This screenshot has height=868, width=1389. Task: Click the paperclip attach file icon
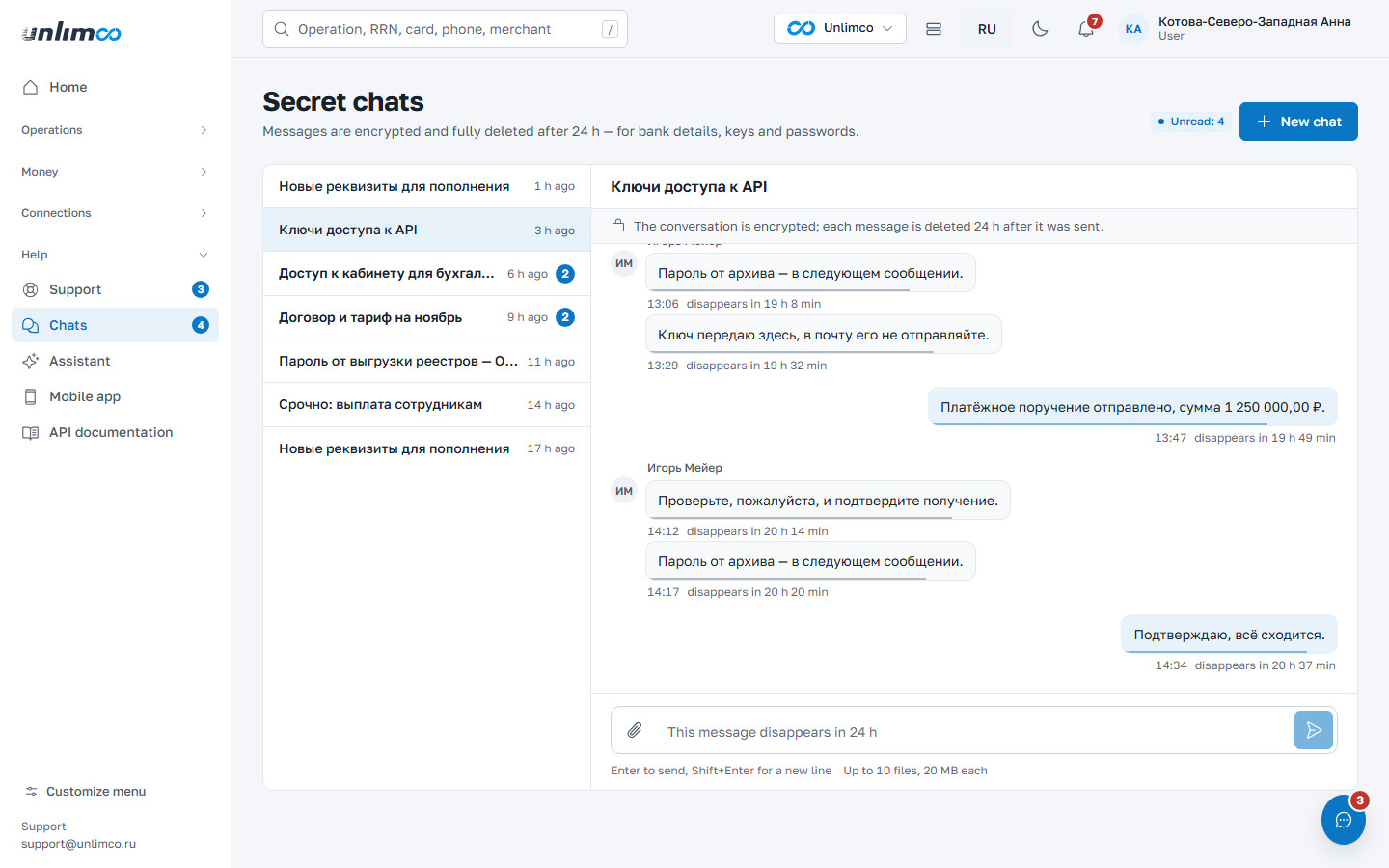pos(634,731)
